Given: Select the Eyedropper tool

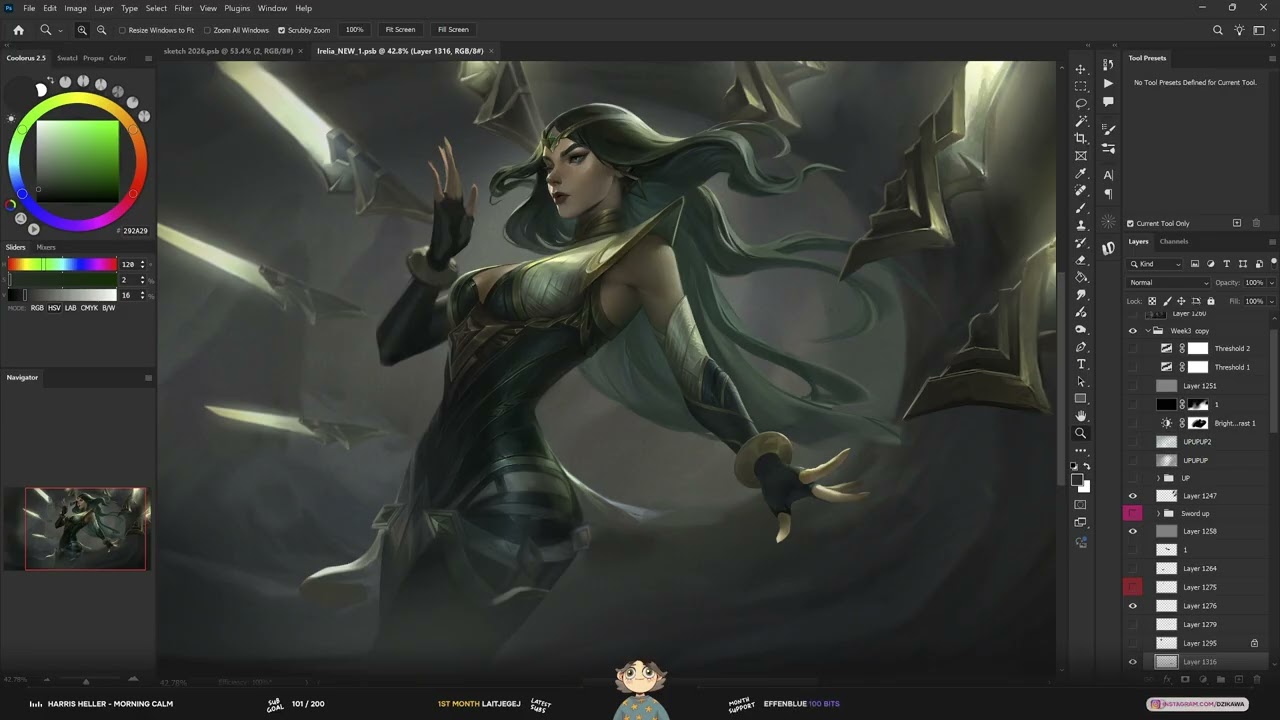Looking at the screenshot, I should pos(1081,173).
